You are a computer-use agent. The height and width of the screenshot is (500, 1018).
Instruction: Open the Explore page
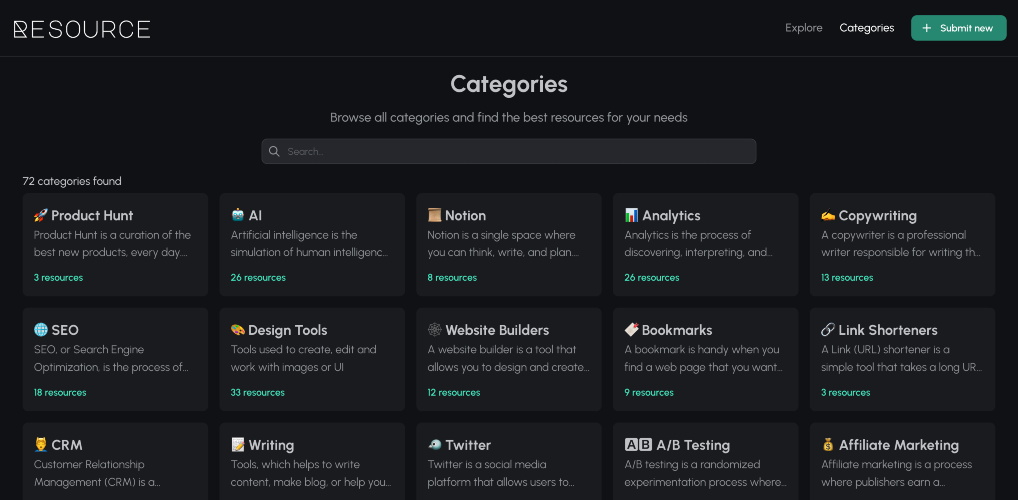(x=804, y=28)
